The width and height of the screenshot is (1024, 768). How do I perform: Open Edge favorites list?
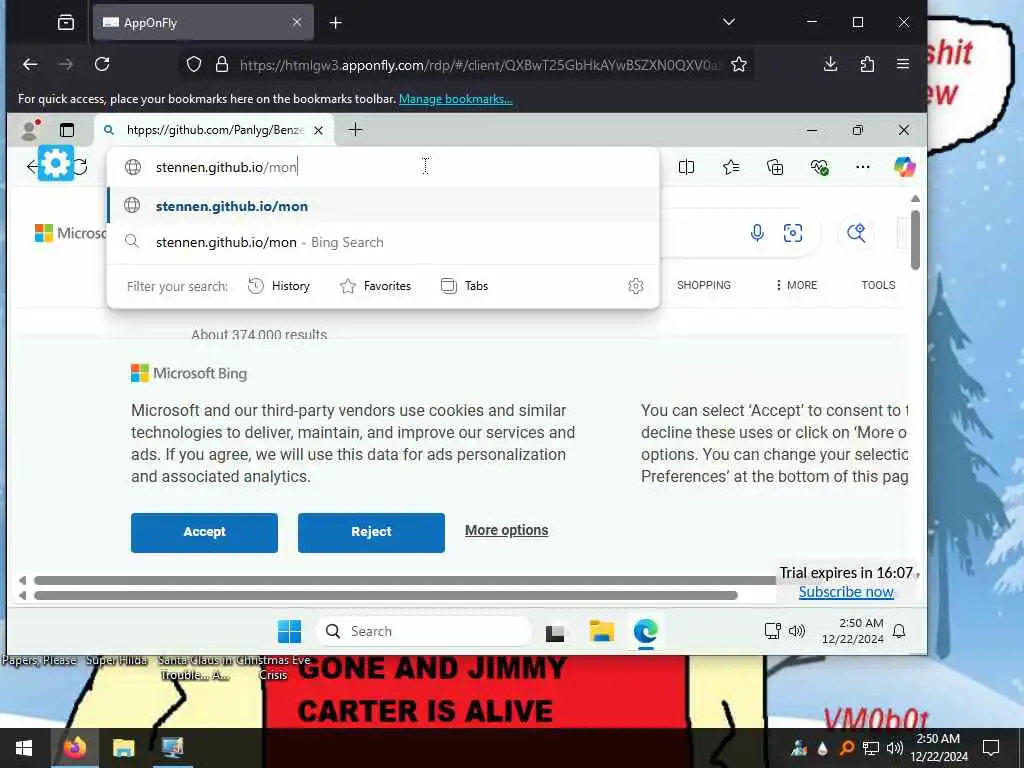click(x=731, y=167)
